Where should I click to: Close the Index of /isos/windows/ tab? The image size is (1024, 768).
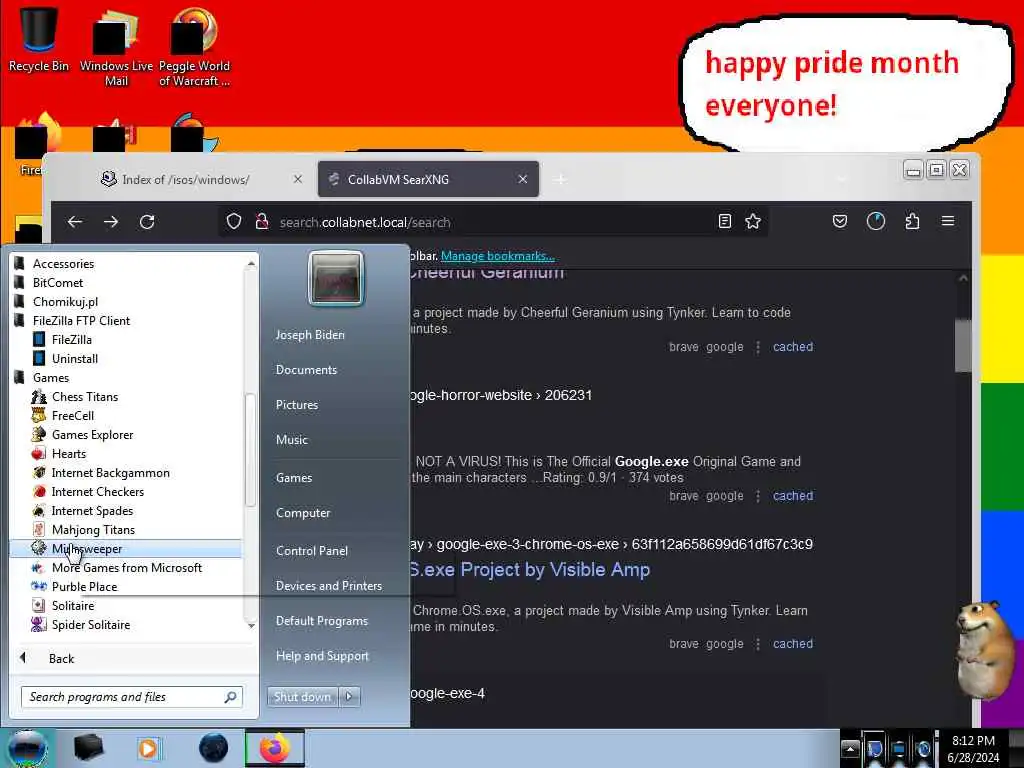coord(298,179)
